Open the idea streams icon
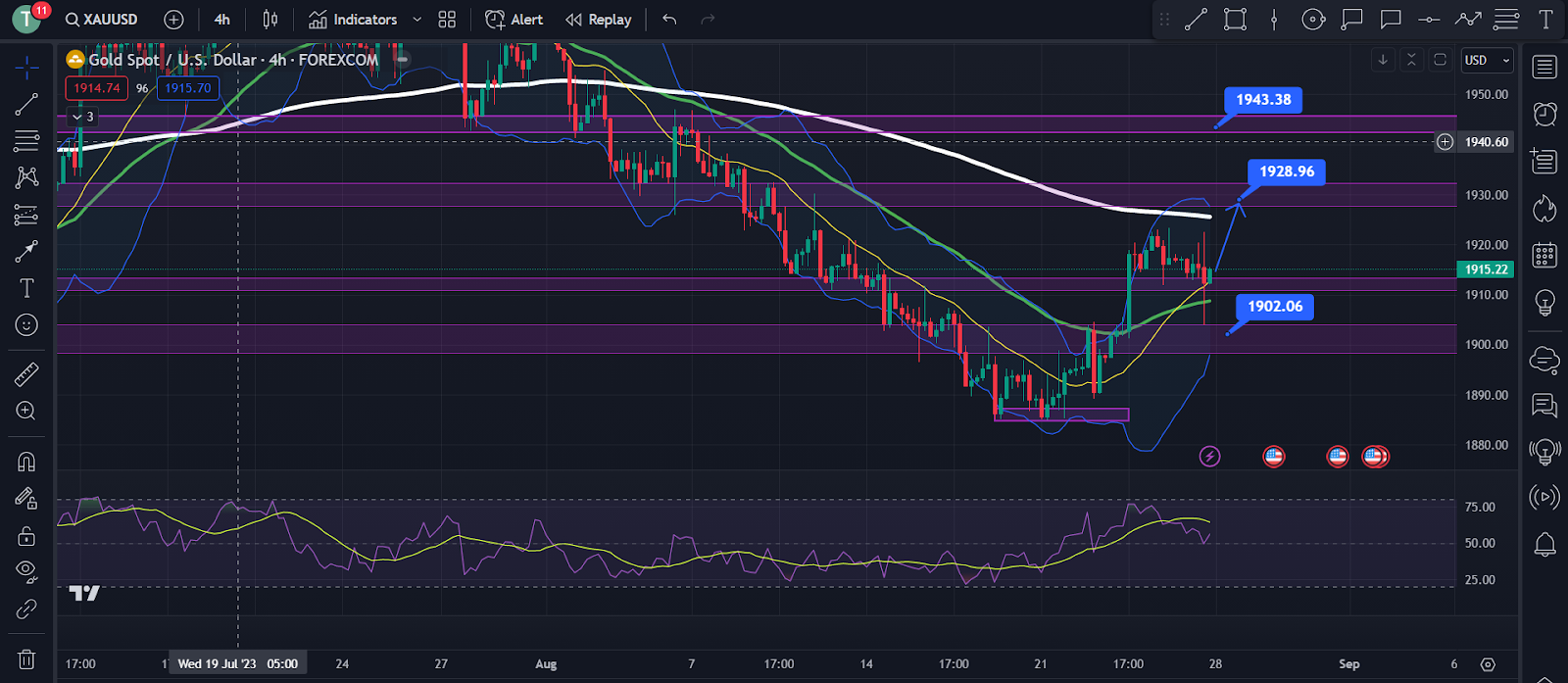 coord(1544,451)
